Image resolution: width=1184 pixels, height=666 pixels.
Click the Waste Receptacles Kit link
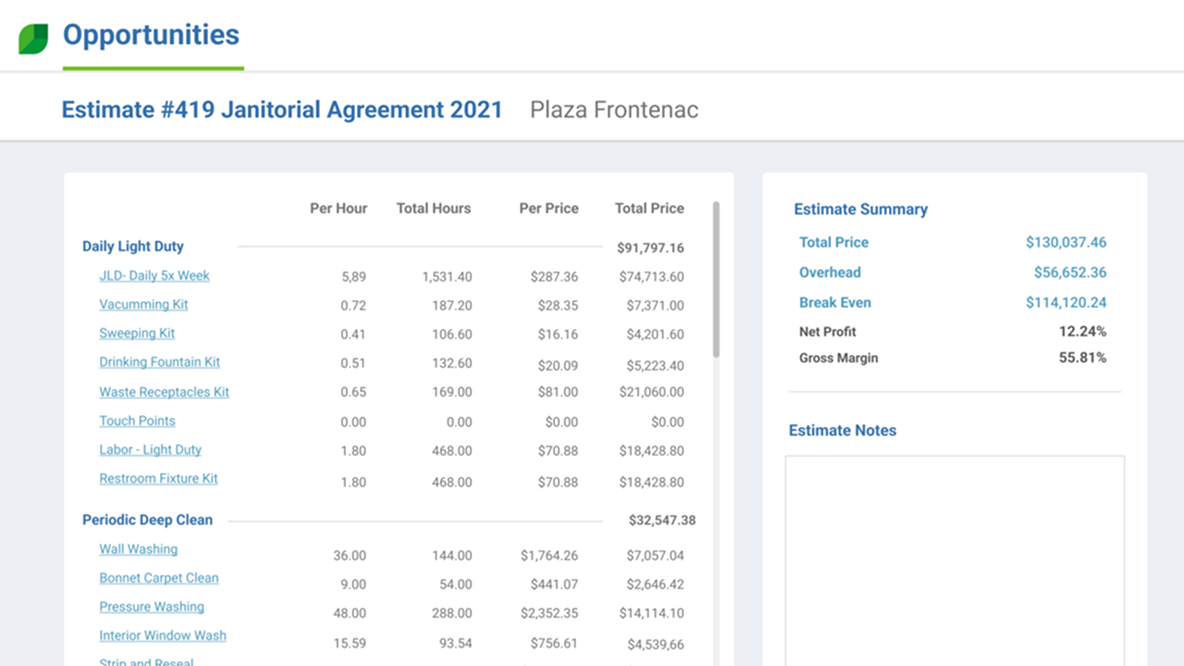coord(164,392)
